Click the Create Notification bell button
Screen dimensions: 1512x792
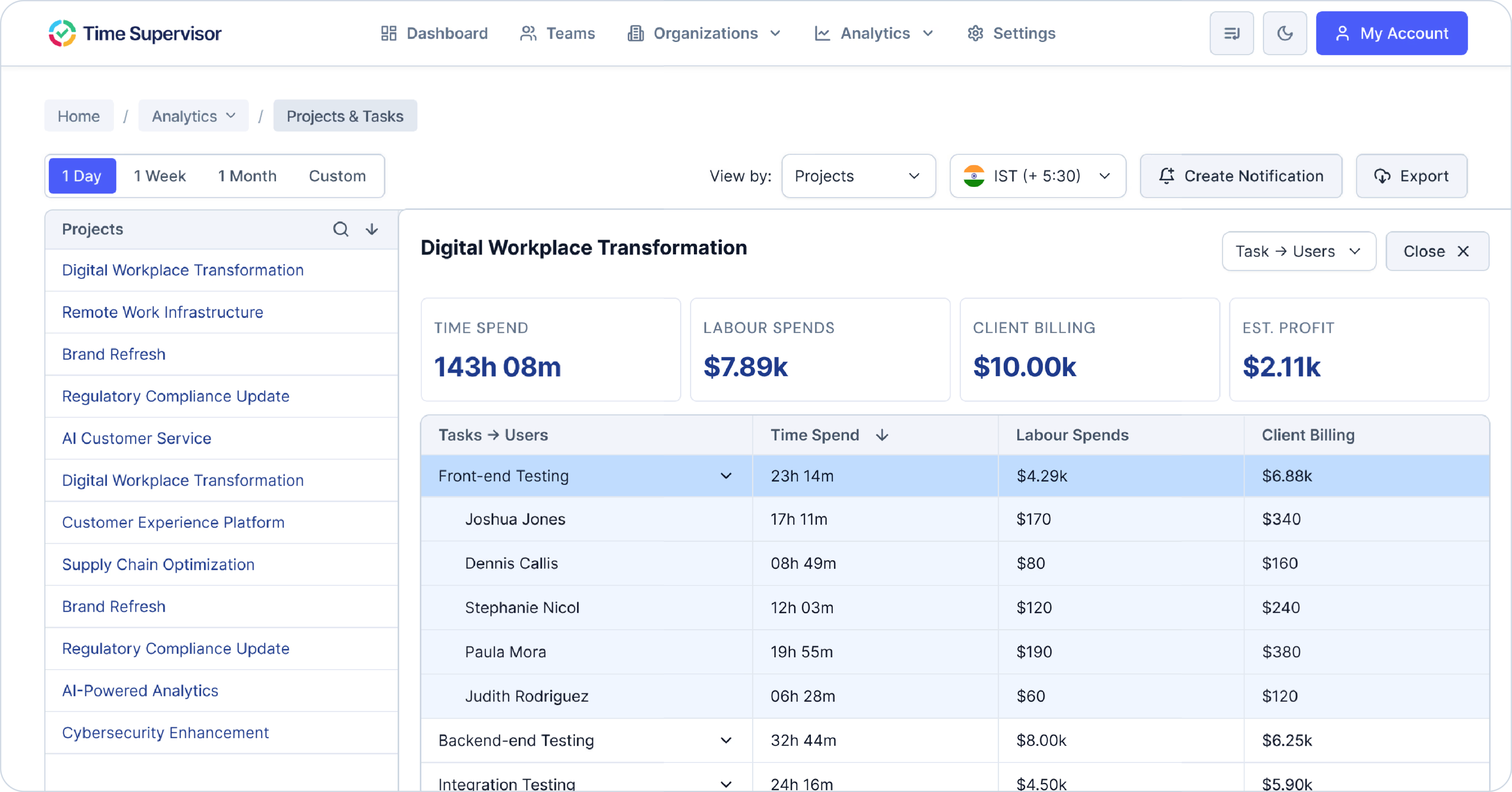click(x=1241, y=176)
